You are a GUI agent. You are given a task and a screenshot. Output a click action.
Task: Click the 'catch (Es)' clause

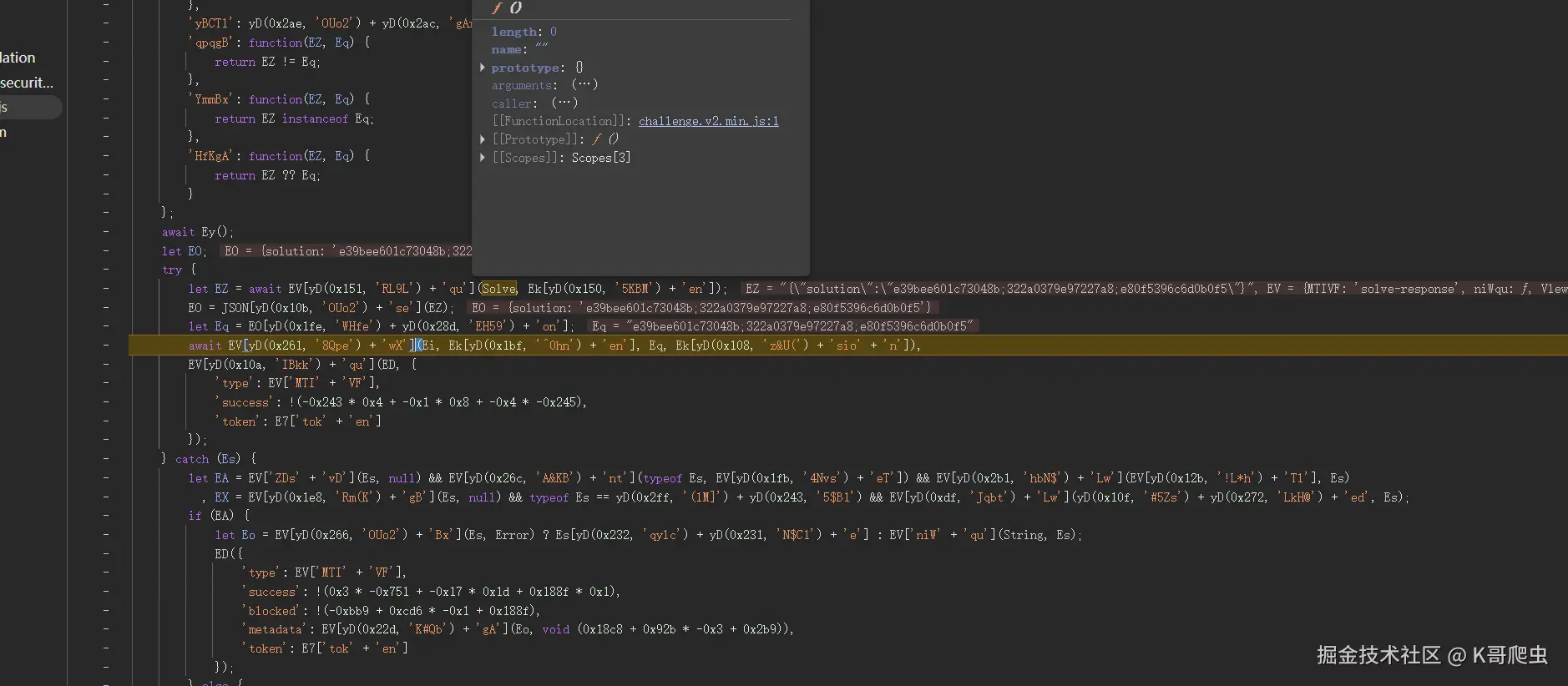click(x=208, y=459)
